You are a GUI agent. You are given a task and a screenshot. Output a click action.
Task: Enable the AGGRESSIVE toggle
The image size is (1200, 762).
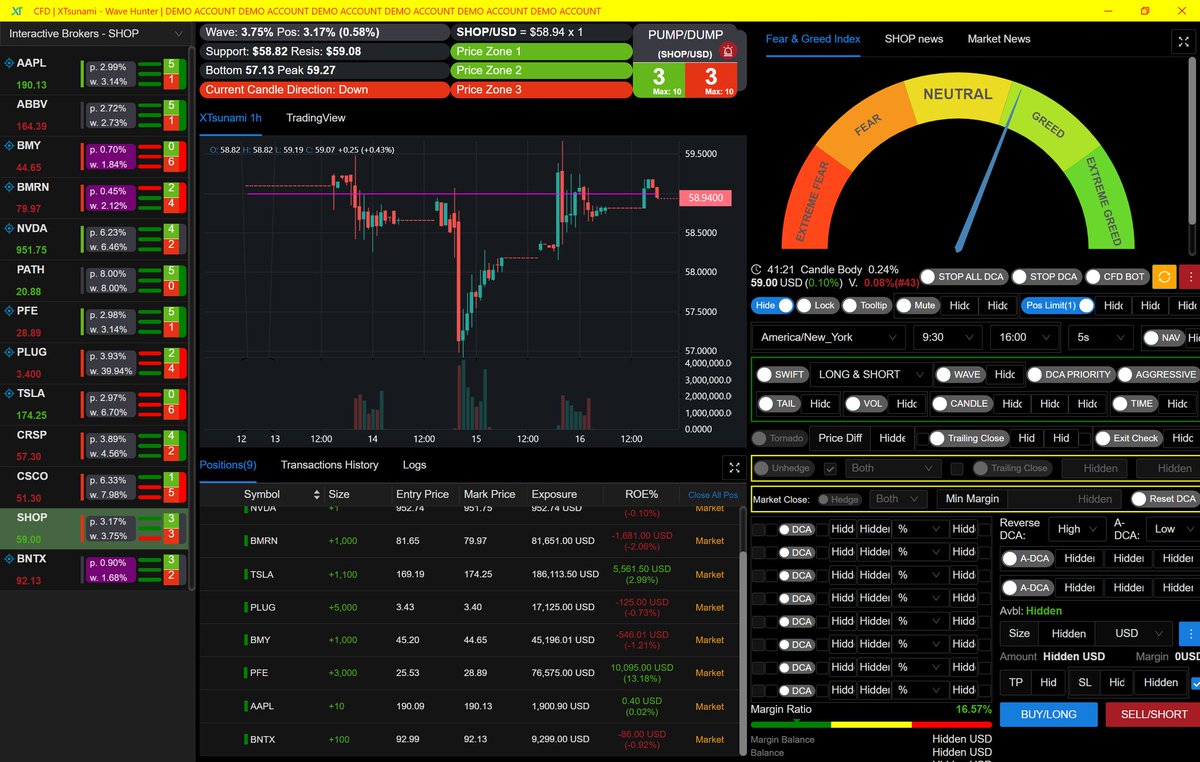click(x=1157, y=375)
